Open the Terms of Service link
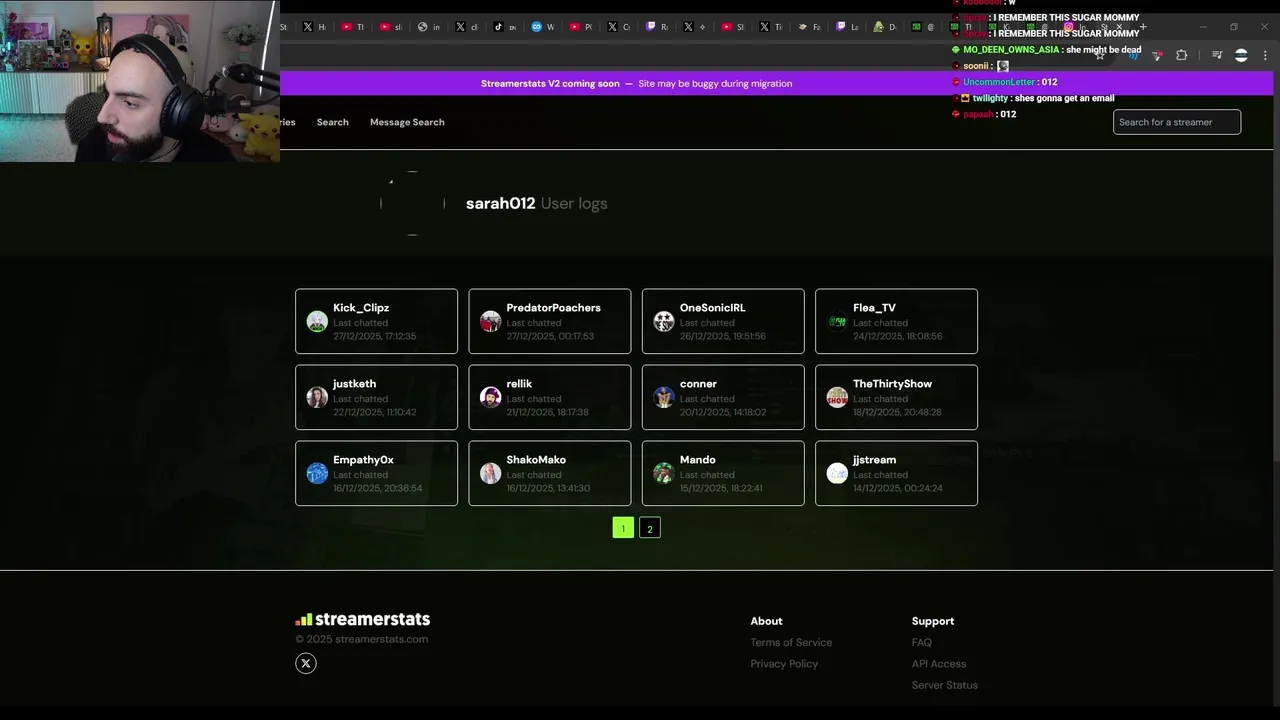 (791, 642)
